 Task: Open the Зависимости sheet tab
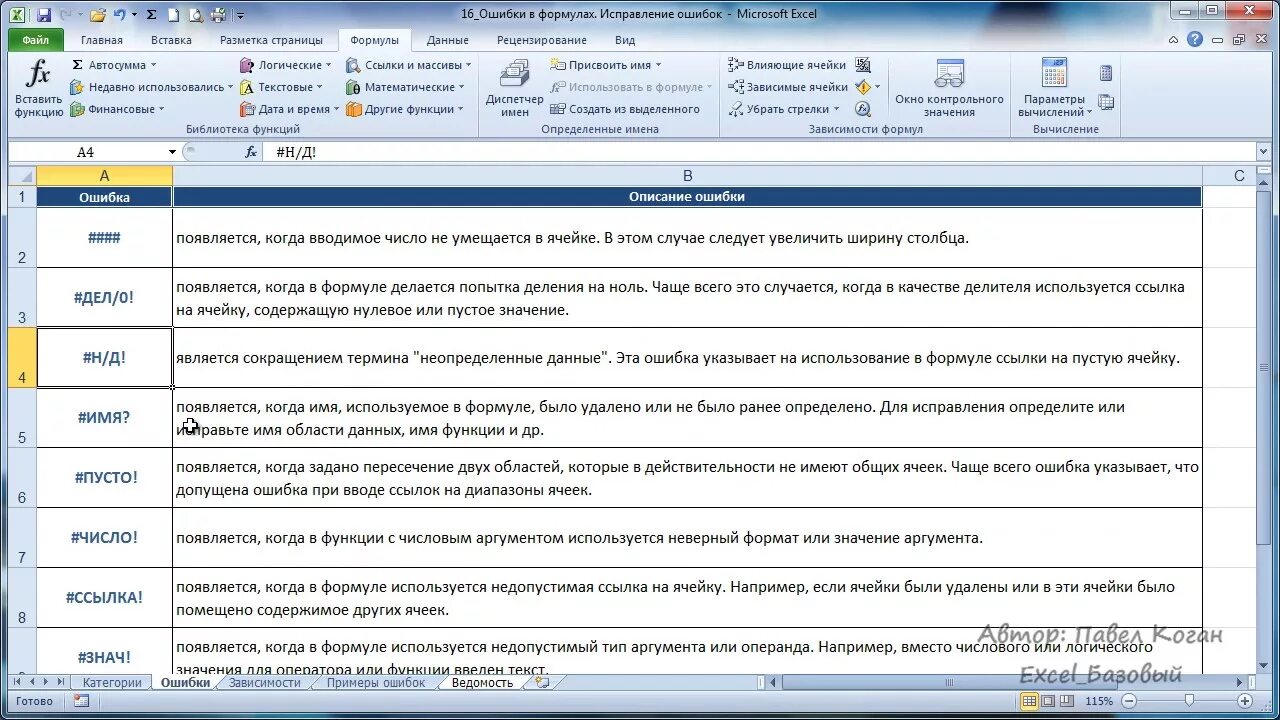[264, 683]
